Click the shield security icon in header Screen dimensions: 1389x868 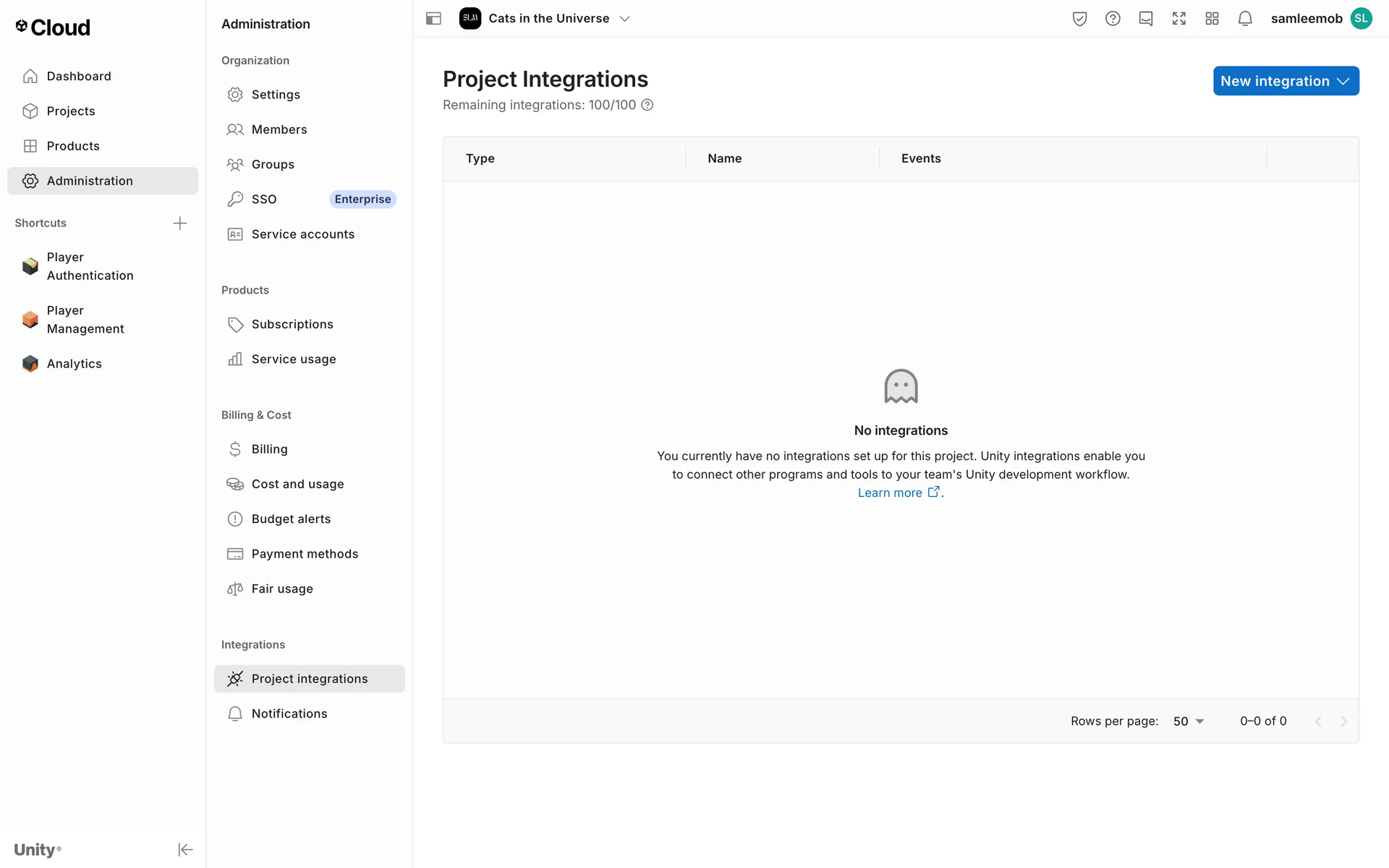1079,19
